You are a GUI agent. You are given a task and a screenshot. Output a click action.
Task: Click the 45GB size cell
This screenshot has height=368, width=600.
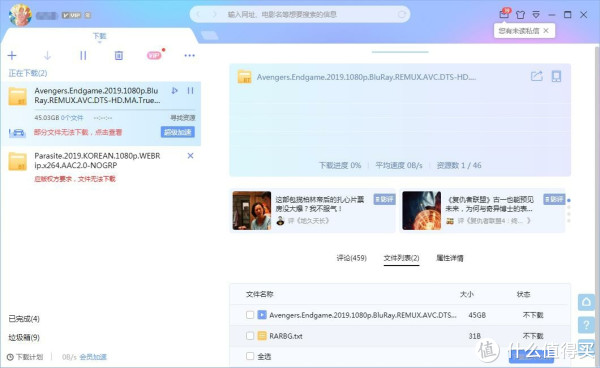(477, 315)
